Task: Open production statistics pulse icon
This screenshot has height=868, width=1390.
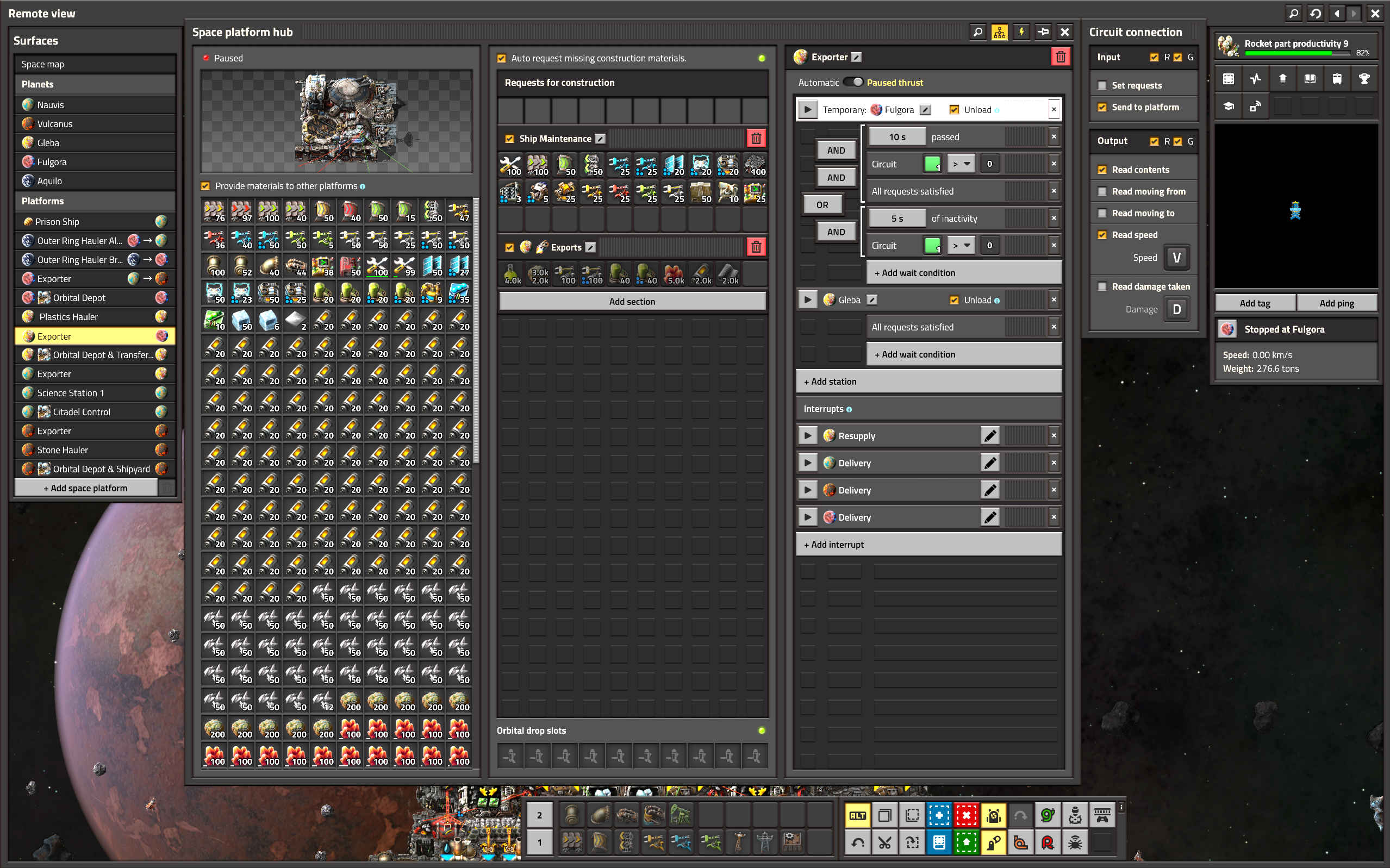Action: point(1255,79)
